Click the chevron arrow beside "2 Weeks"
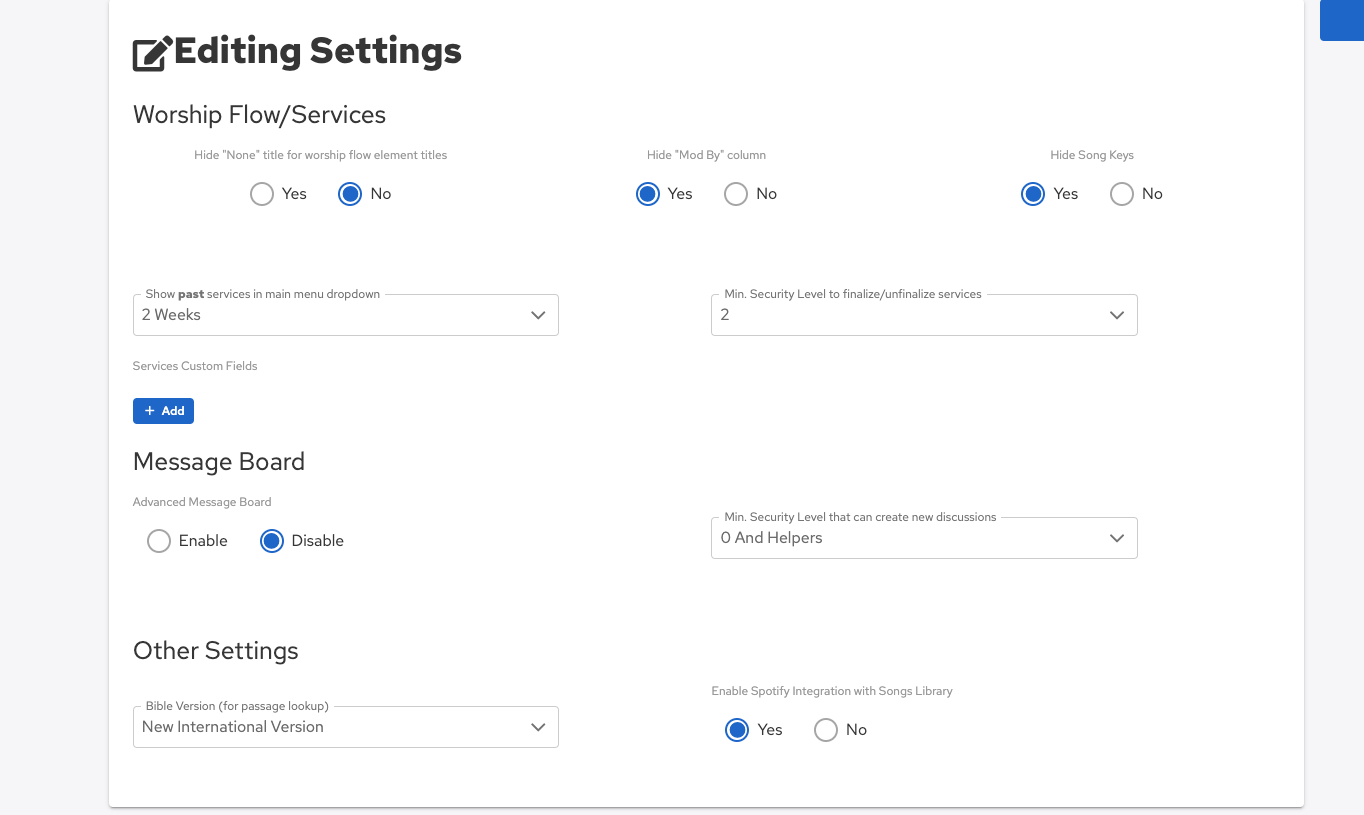1364x815 pixels. pos(538,315)
